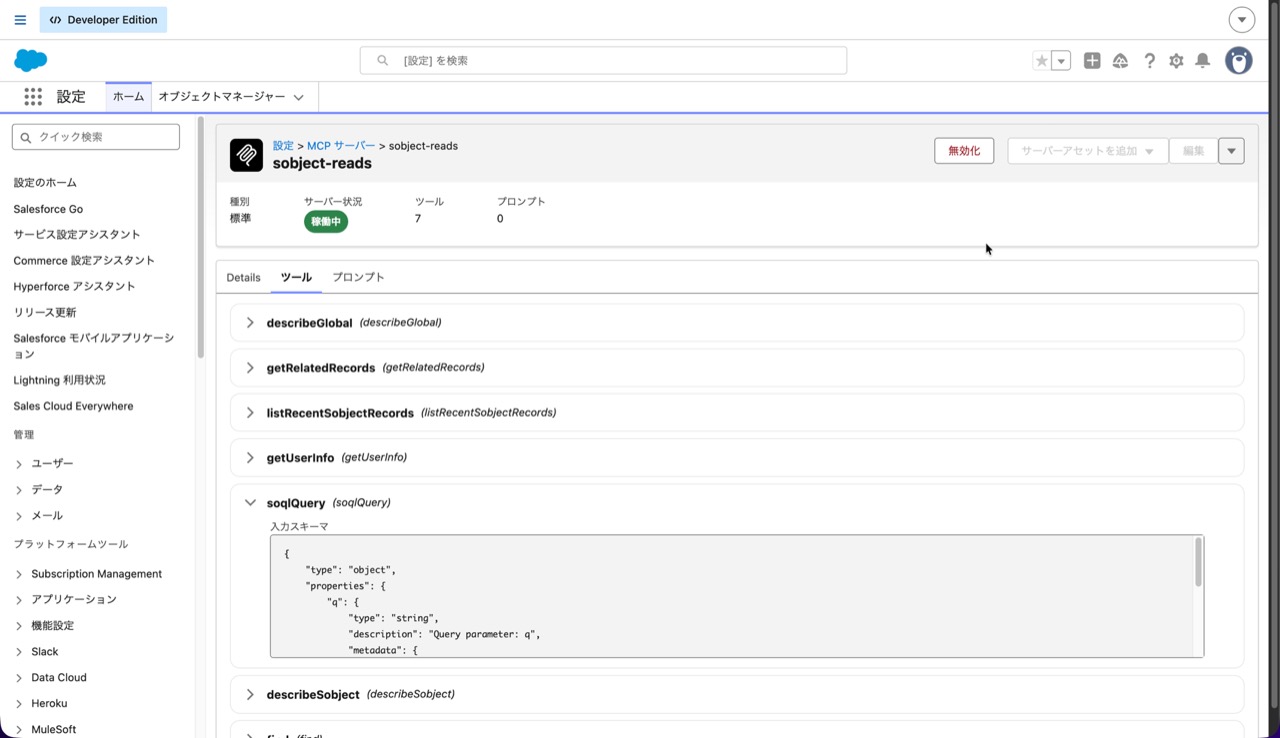The width and height of the screenshot is (1280, 738).
Task: Open the notifications bell icon
Action: (x=1203, y=61)
